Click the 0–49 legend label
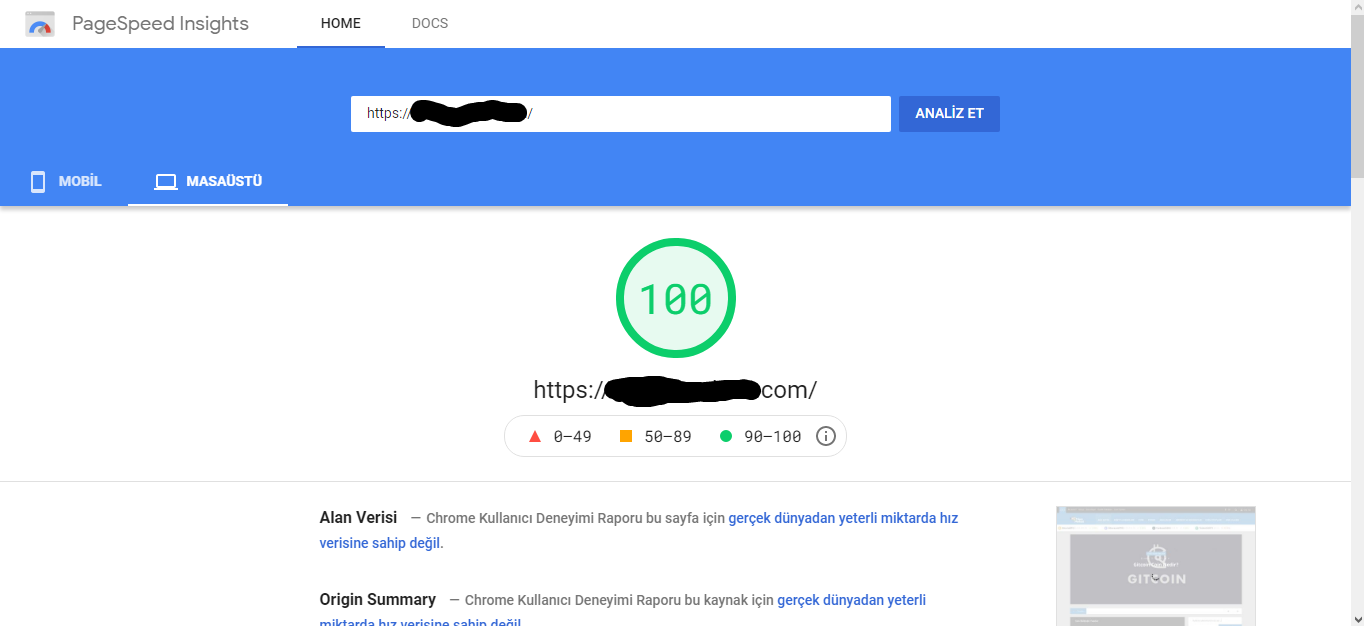 pos(572,437)
